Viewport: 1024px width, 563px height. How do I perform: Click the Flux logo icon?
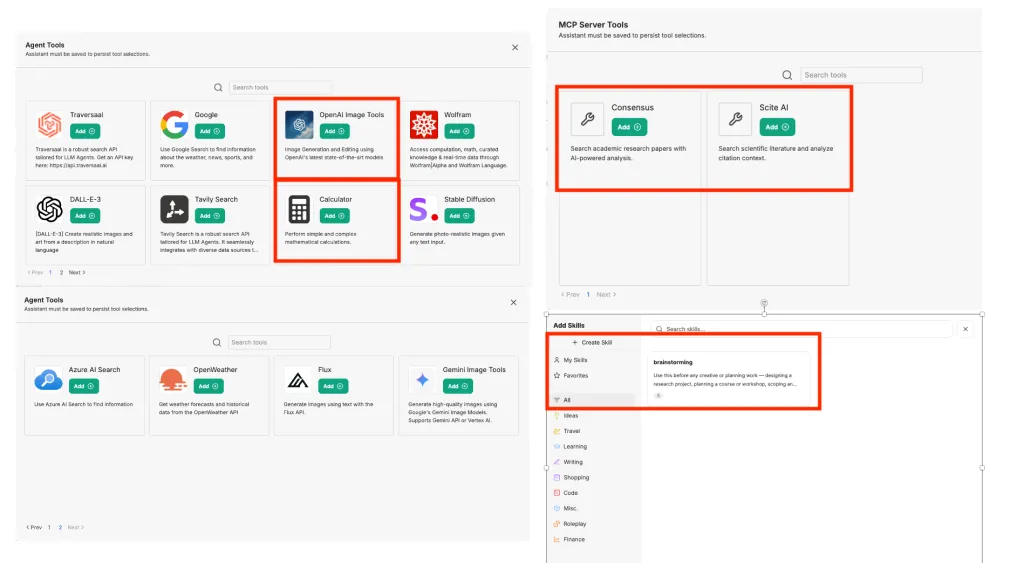click(298, 379)
